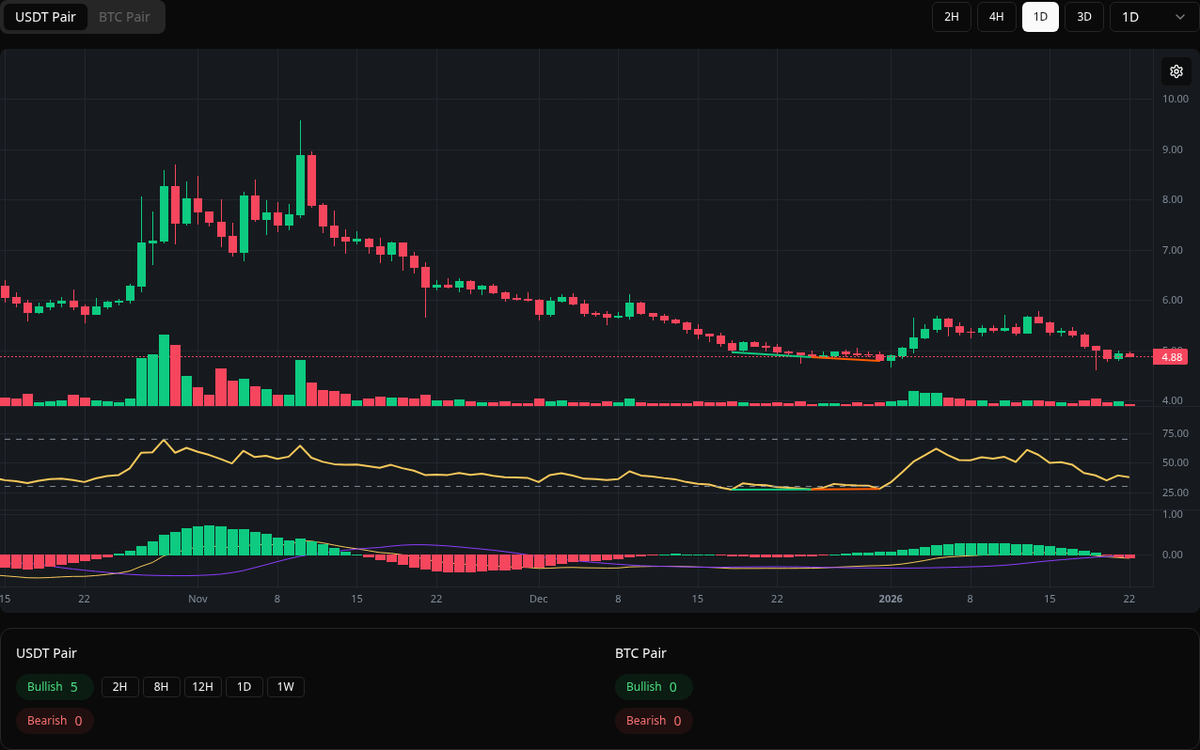Image resolution: width=1200 pixels, height=750 pixels.
Task: Select the 1D chip in the bottom panel
Action: 244,687
